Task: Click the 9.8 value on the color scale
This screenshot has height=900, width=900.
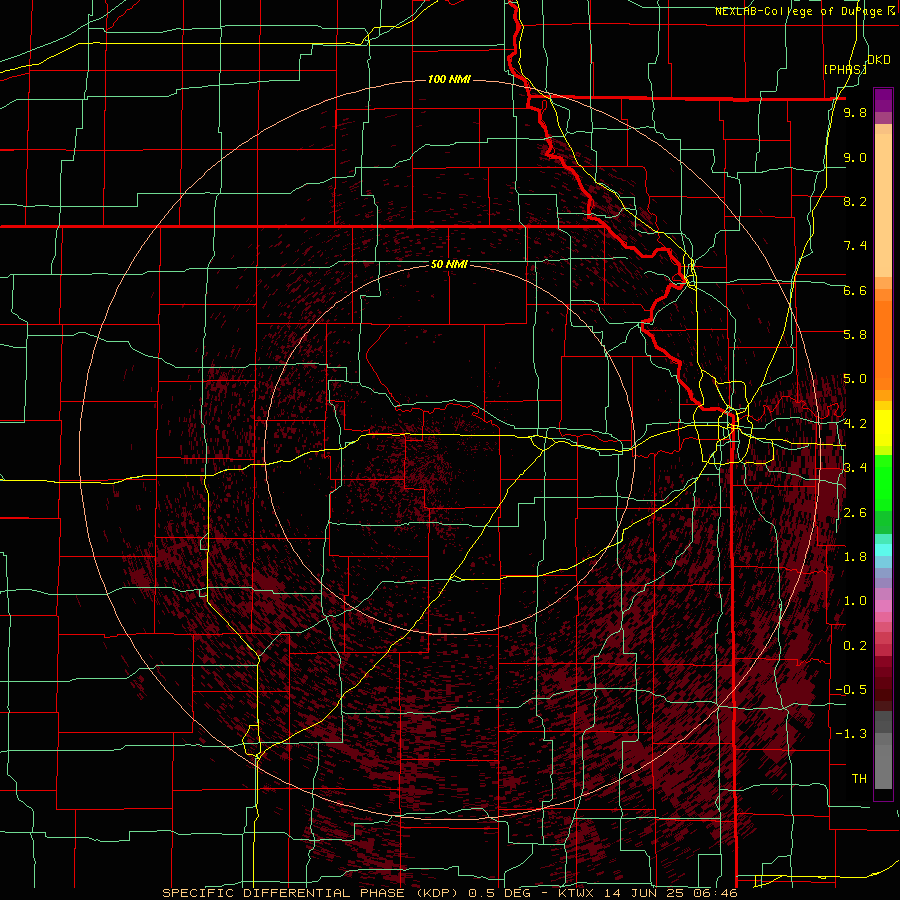Action: click(855, 112)
